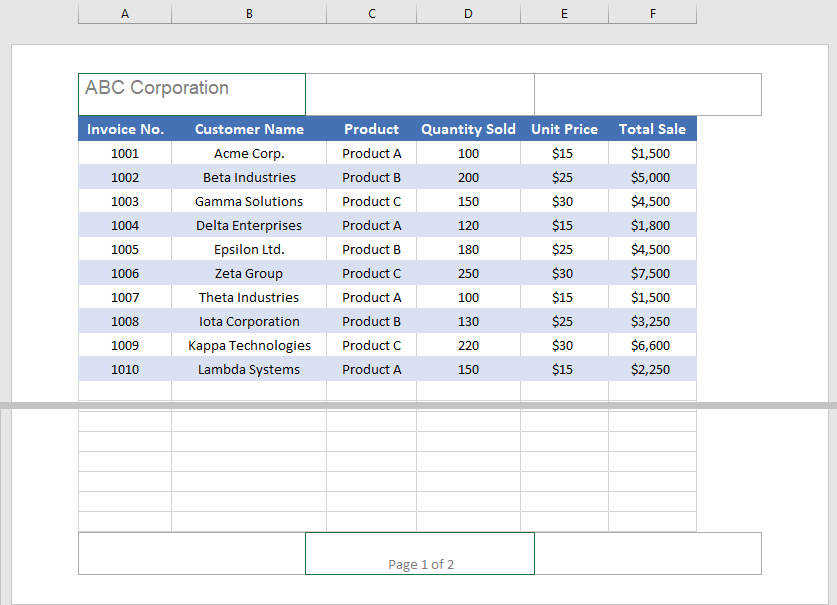Select the Acme Corp. cell
This screenshot has width=837, height=605.
coord(249,153)
